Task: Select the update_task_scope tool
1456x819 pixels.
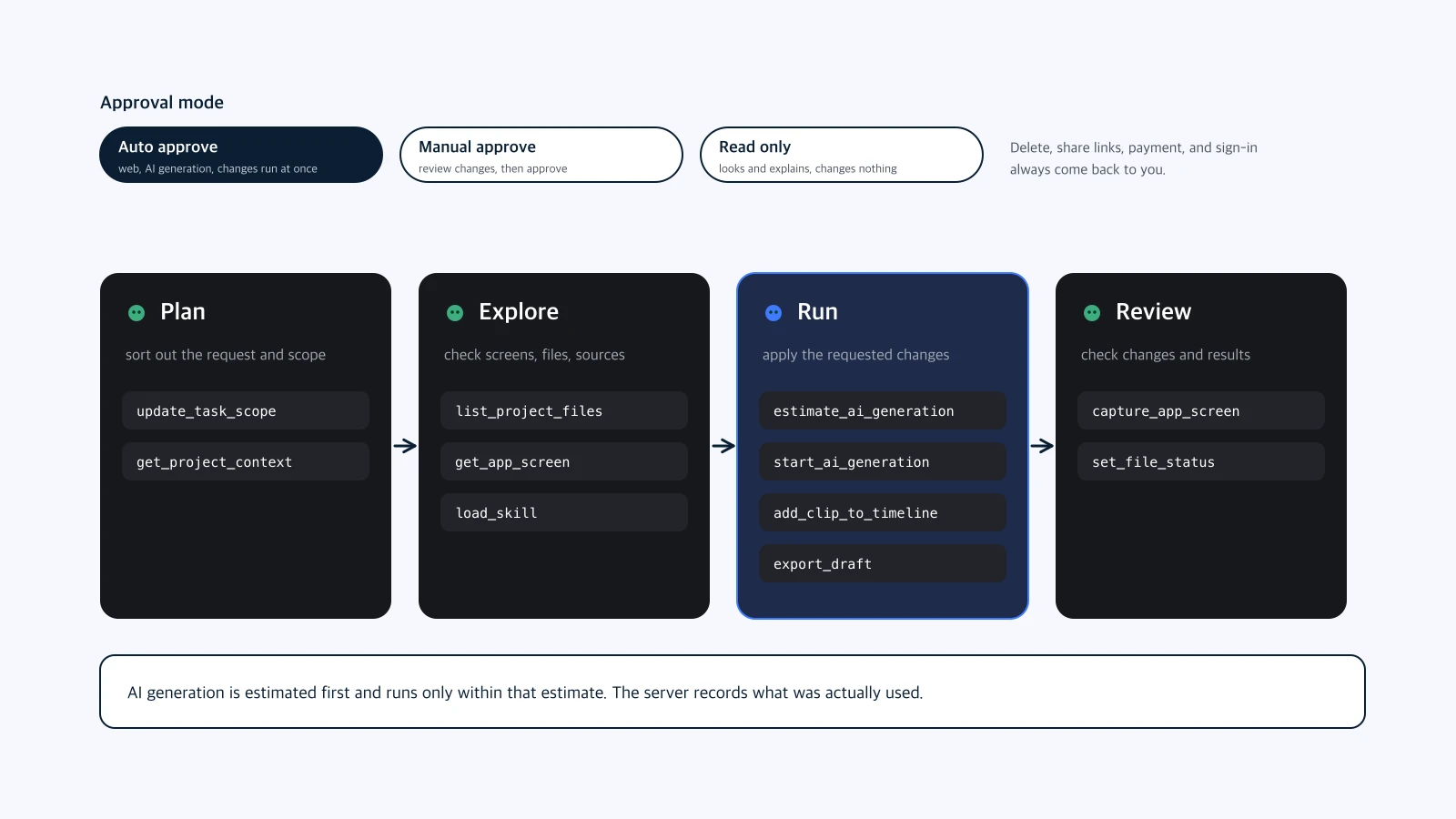Action: coord(246,410)
